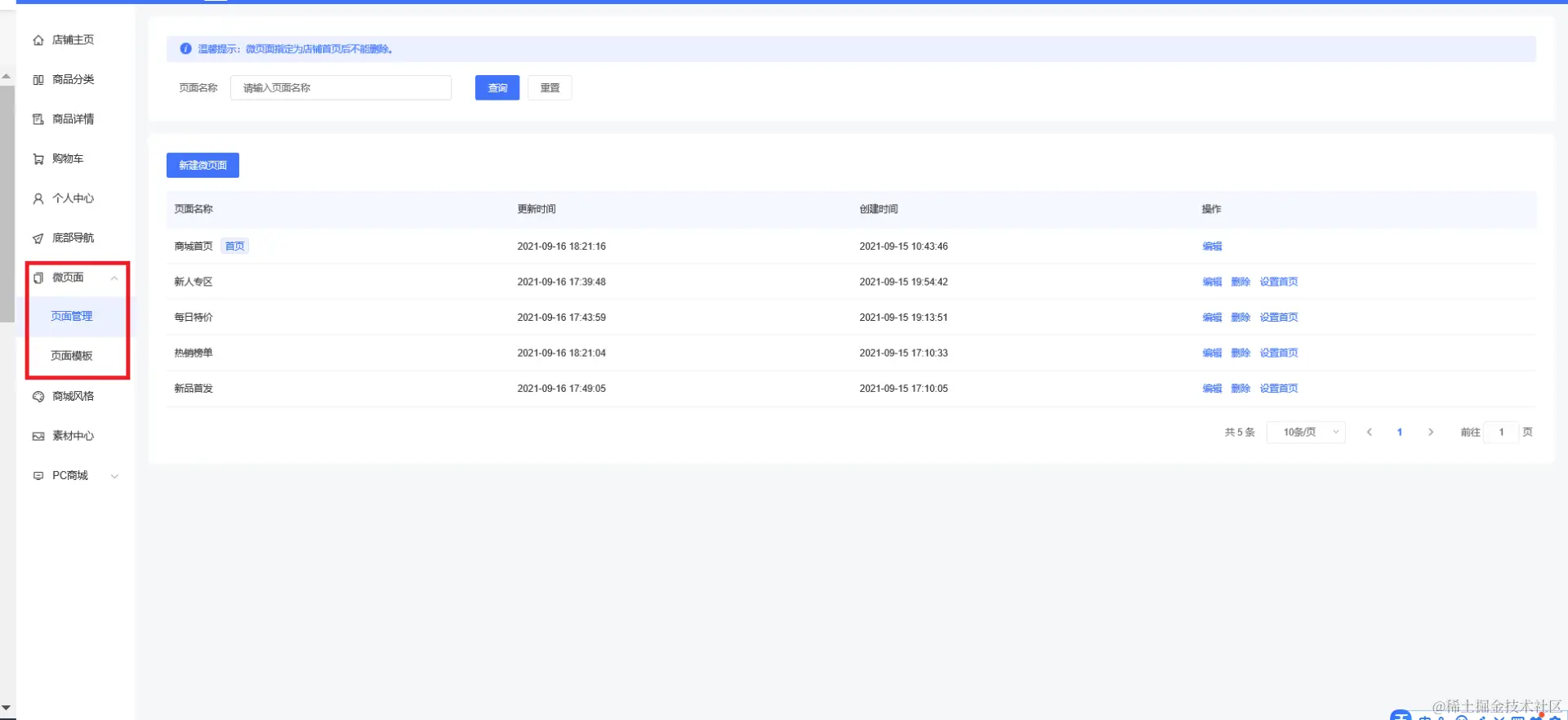Set 热销榜单 as homepage
The image size is (1568, 720).
tap(1279, 353)
